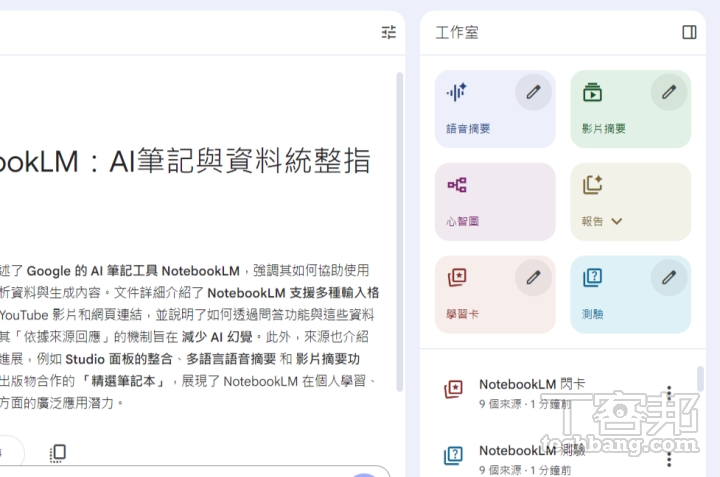
Task: Customize 學習卡 with the pencil icon
Action: [533, 278]
